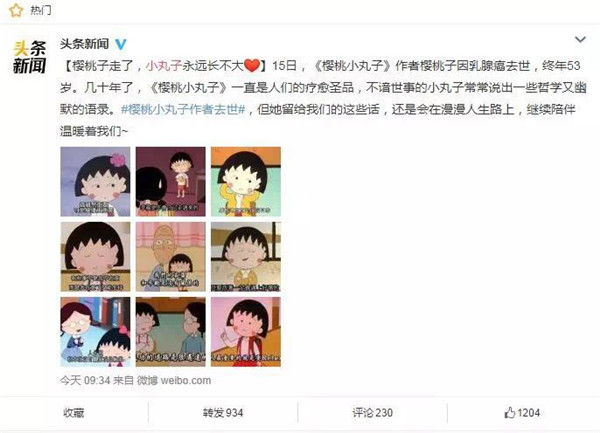The height and width of the screenshot is (433, 600).
Task: Open thumbnail of Maruko raising finger
Action: [246, 332]
